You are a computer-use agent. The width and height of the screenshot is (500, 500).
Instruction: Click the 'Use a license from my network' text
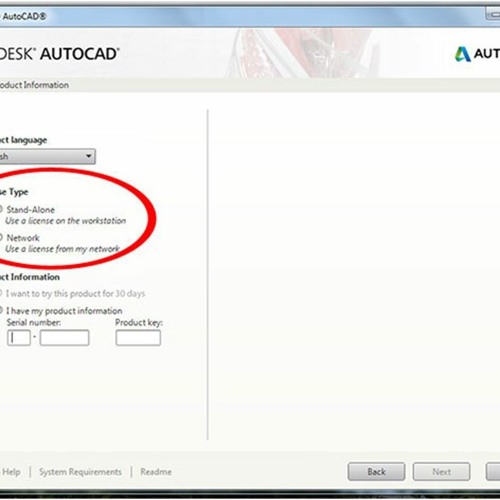point(62,249)
